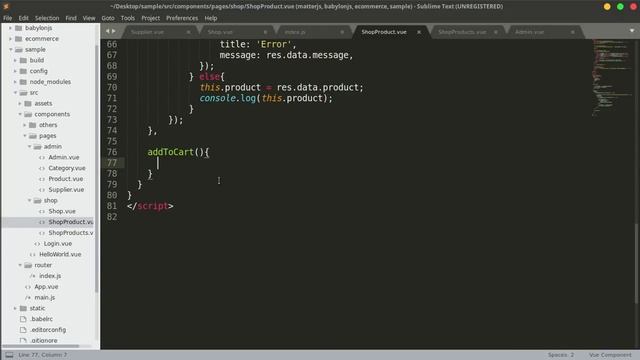Open the File menu
Image resolution: width=640 pixels, height=360 pixels.
pyautogui.click(x=7, y=18)
